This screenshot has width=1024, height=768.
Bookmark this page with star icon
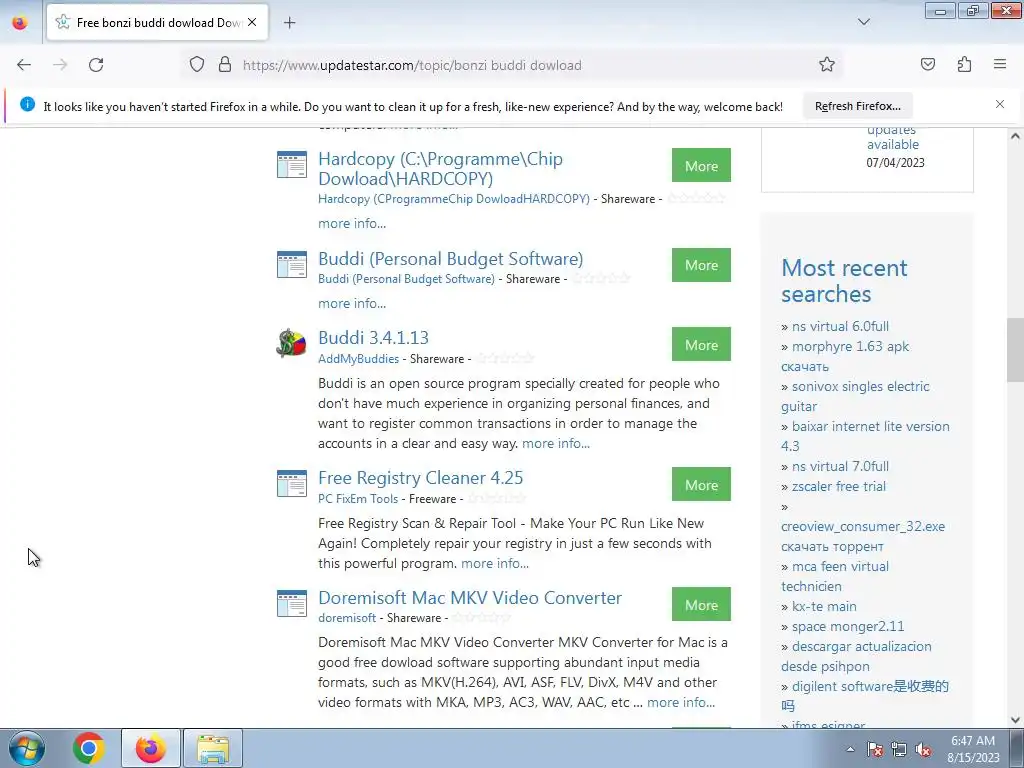[x=827, y=65]
